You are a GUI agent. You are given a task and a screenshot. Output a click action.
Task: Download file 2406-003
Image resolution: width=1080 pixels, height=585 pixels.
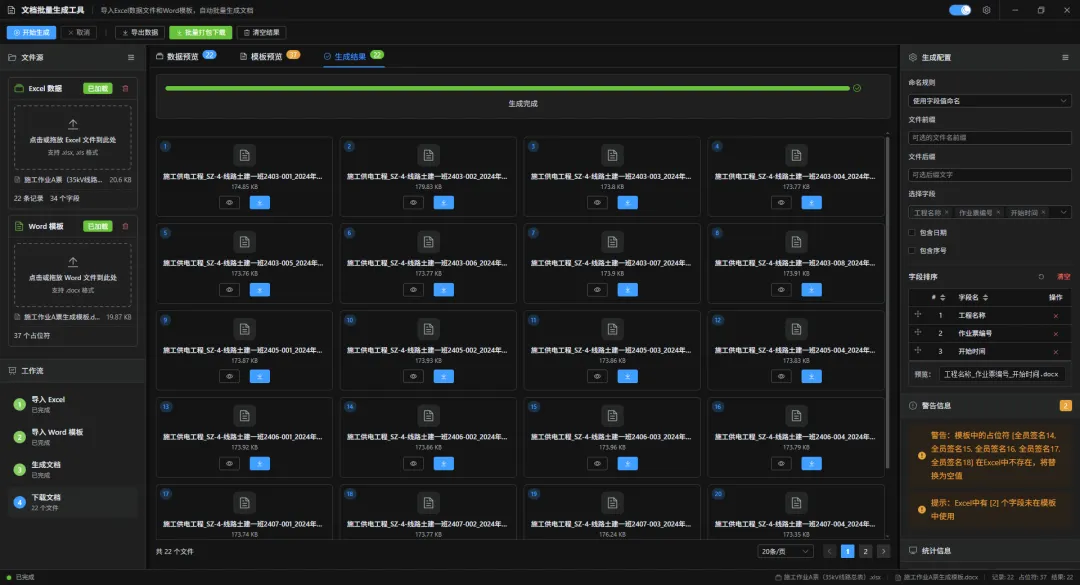tap(627, 464)
